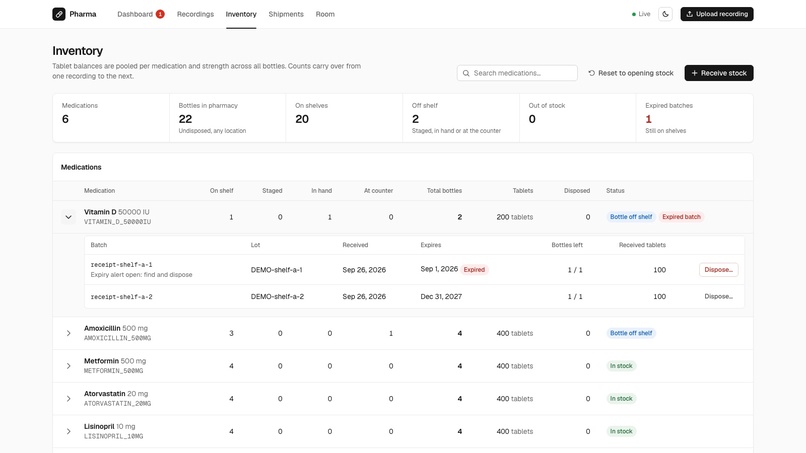This screenshot has height=453, width=806.
Task: Click the Status column header
Action: pyautogui.click(x=615, y=191)
